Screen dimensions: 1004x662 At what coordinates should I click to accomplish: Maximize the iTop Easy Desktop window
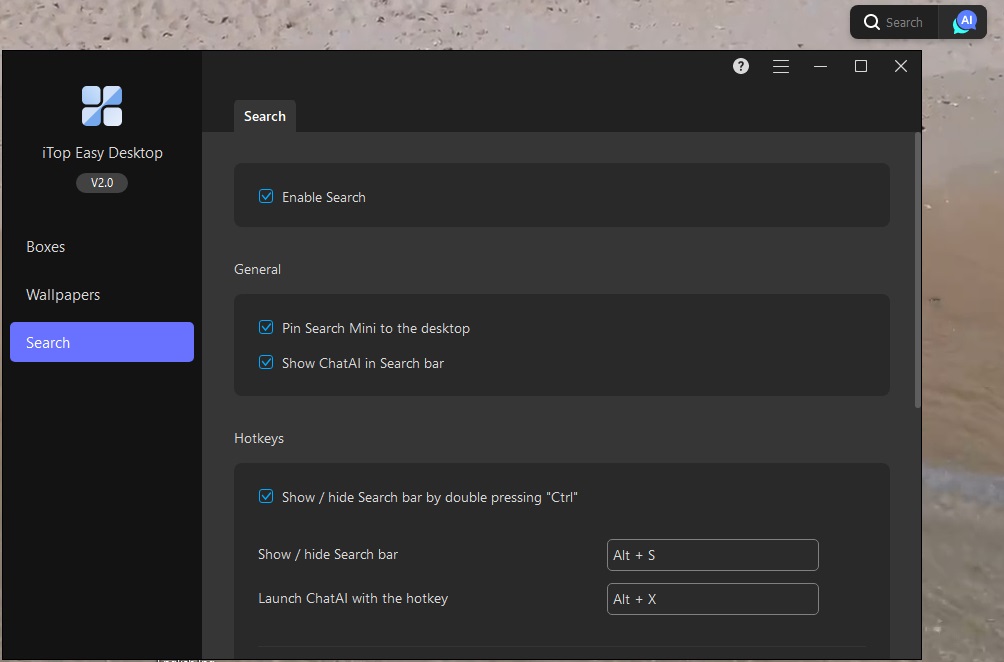(861, 66)
